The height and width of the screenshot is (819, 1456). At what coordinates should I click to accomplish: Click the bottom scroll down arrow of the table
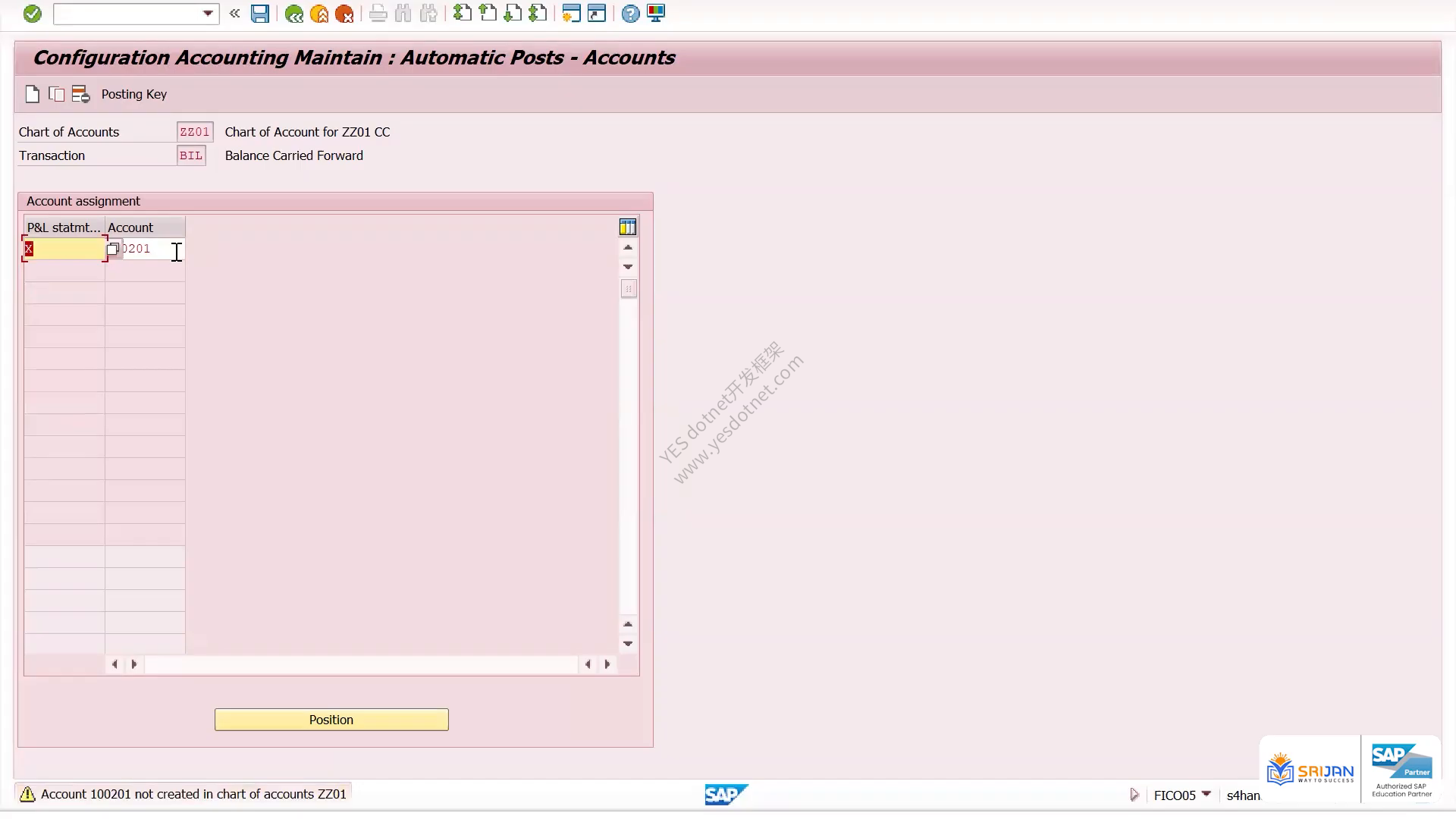628,643
